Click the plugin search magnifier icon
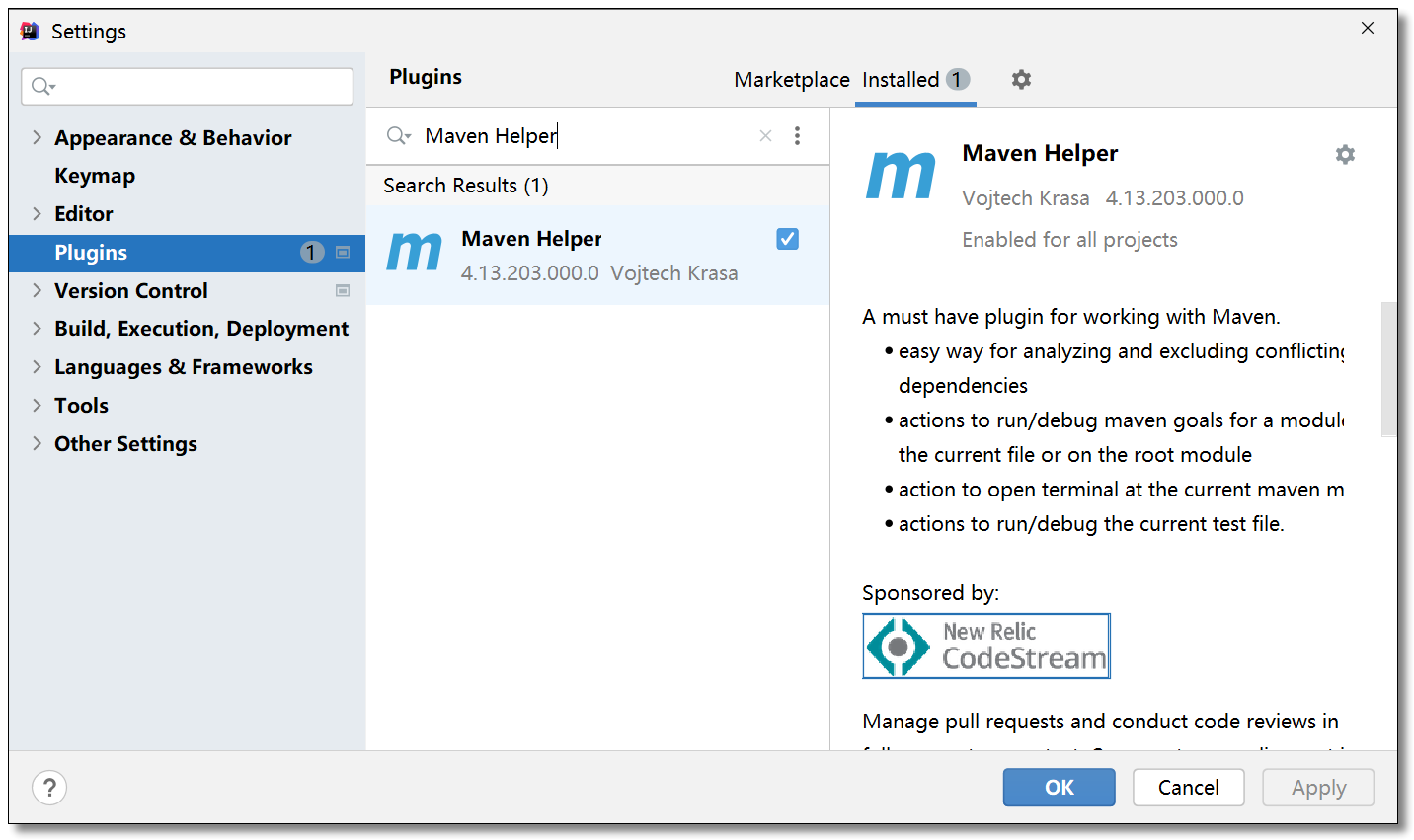Image resolution: width=1414 pixels, height=840 pixels. [x=398, y=136]
